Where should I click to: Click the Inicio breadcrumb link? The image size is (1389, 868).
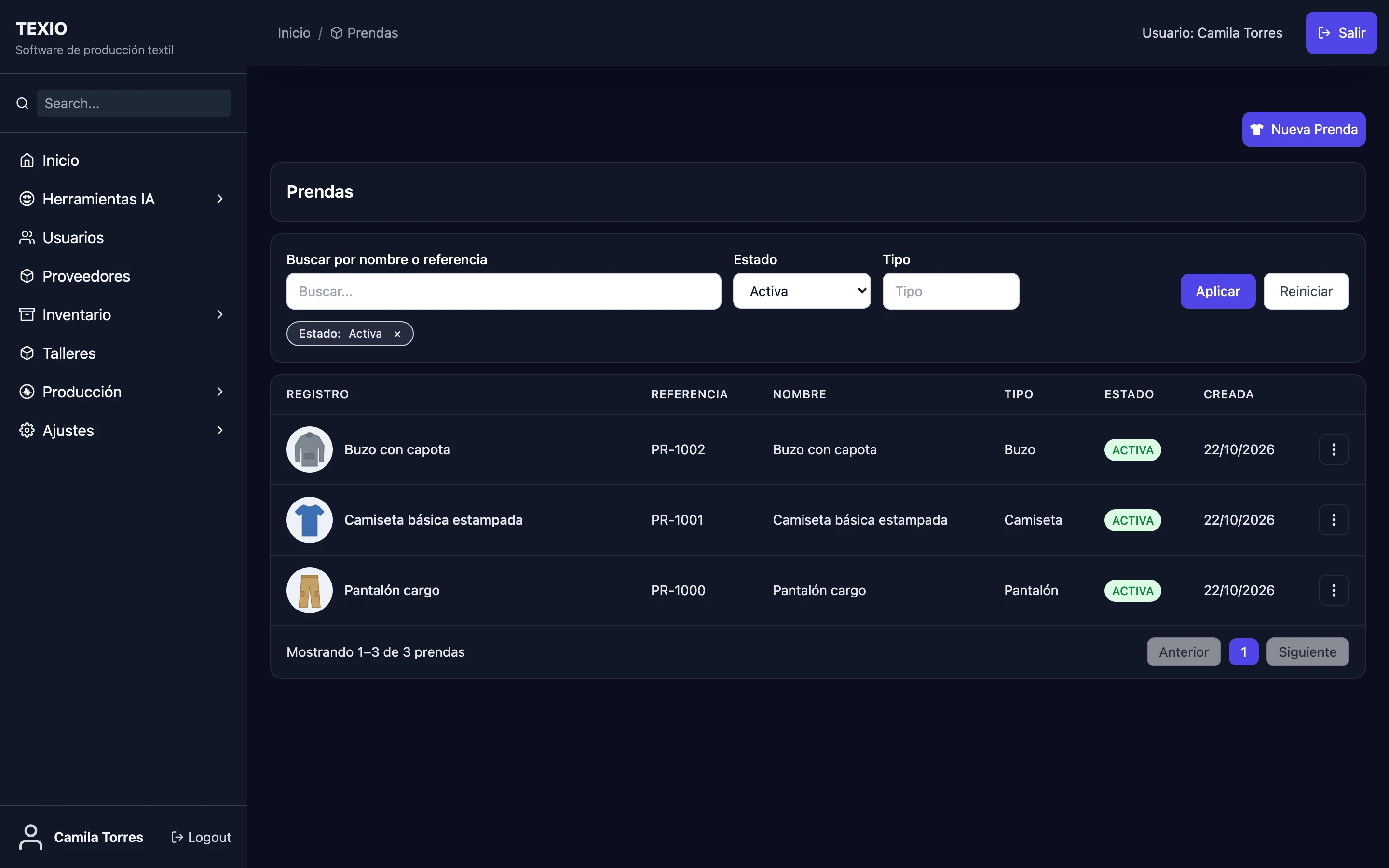(x=294, y=33)
